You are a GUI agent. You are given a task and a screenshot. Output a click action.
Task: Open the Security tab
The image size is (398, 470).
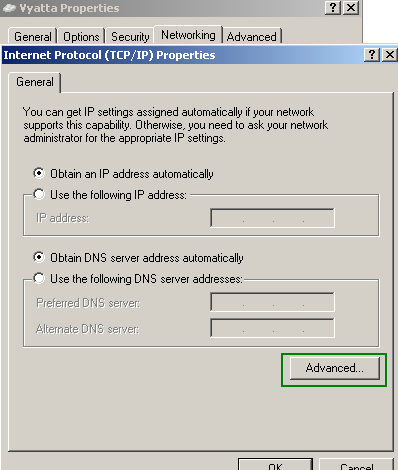tap(130, 36)
